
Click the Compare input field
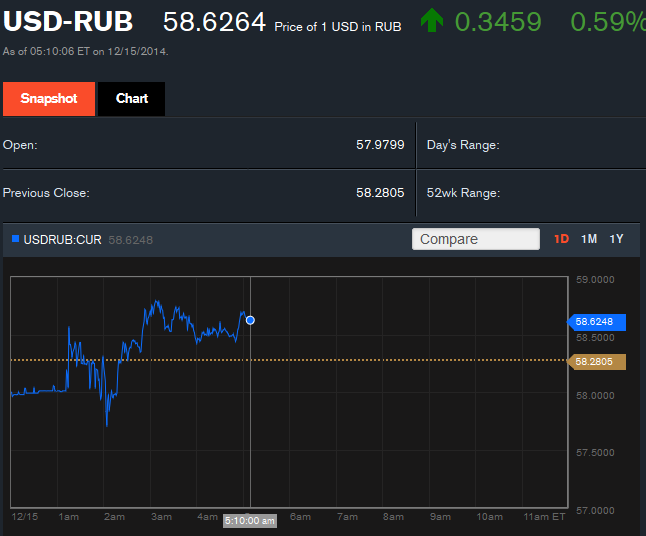476,239
